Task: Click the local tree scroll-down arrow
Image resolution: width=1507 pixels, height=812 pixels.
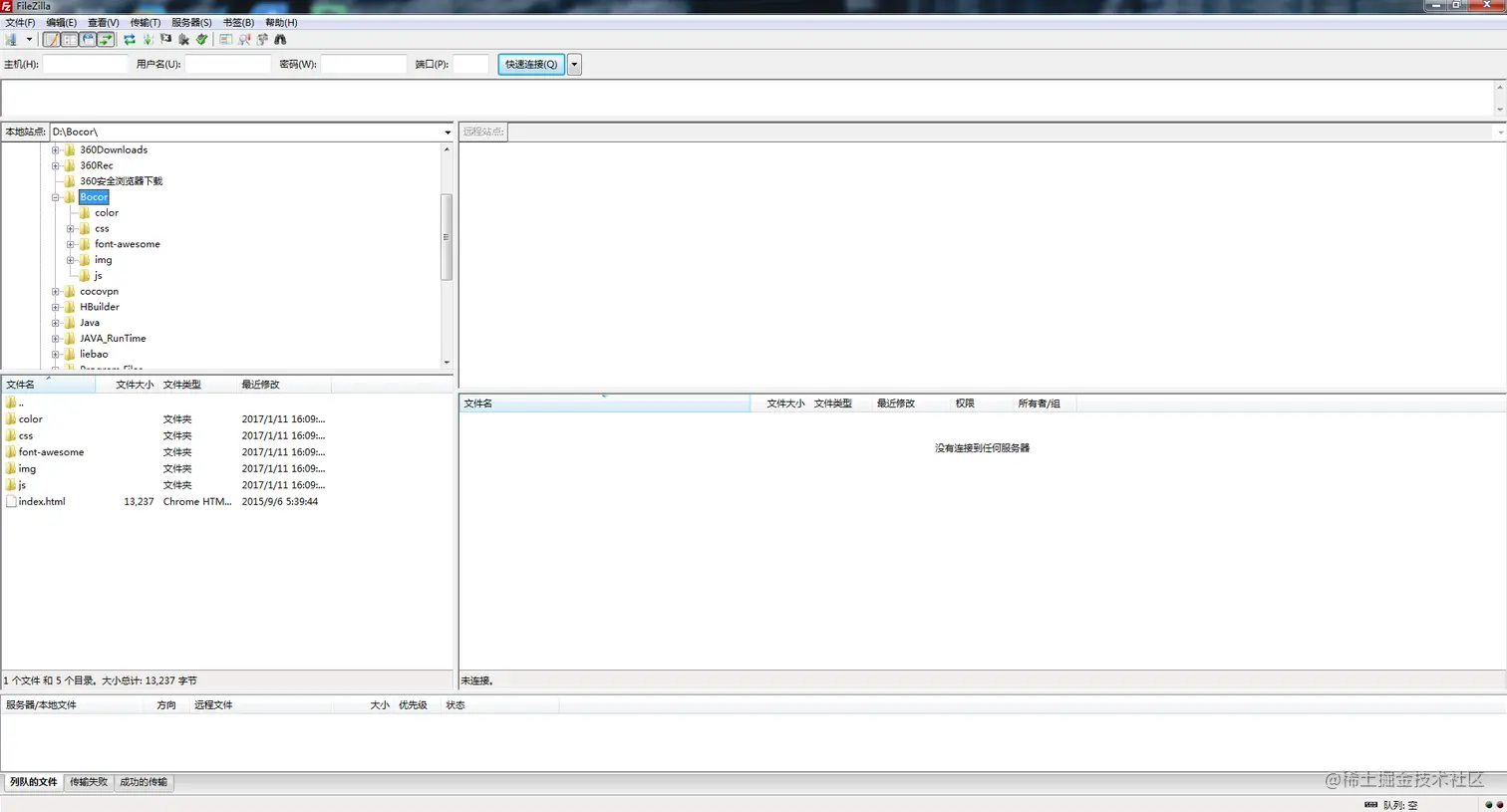Action: pyautogui.click(x=447, y=363)
